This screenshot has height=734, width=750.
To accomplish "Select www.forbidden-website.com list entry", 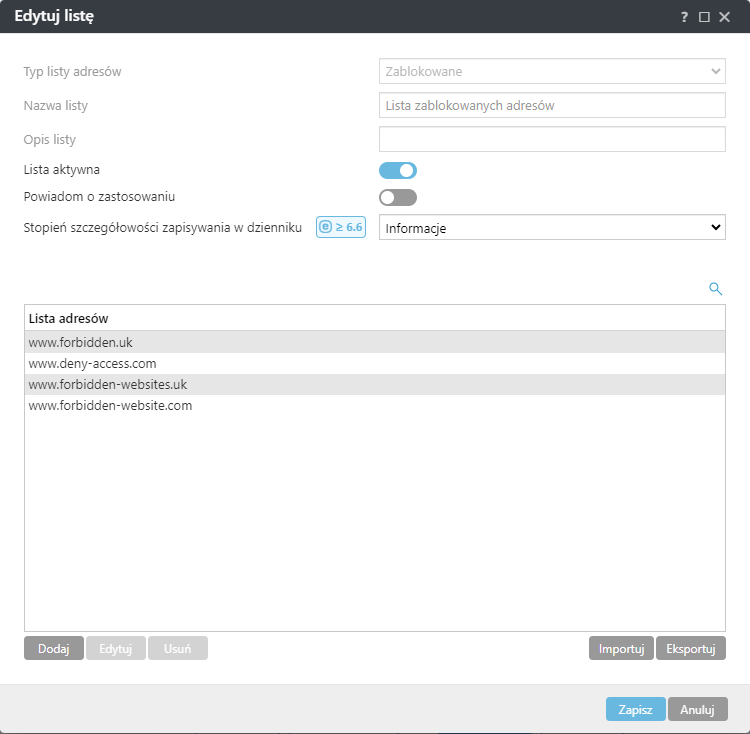I will point(110,406).
